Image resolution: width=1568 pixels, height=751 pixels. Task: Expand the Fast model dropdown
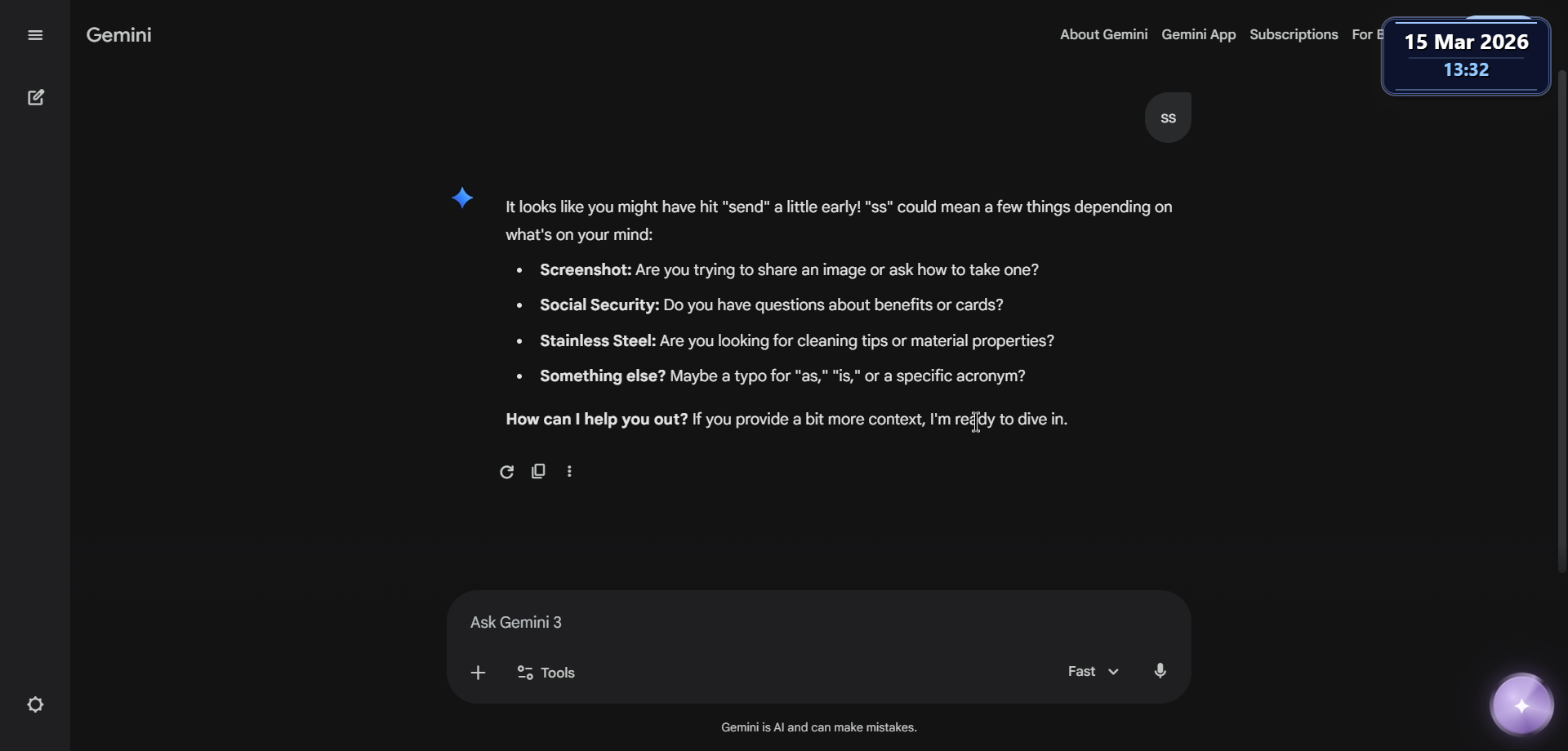point(1093,671)
